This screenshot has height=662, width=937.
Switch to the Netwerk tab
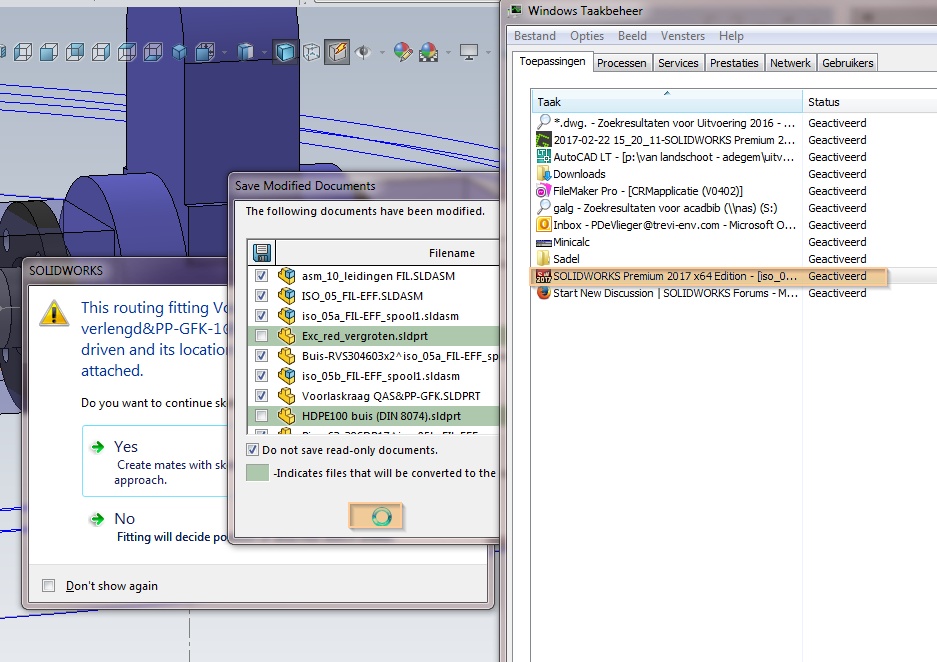790,63
